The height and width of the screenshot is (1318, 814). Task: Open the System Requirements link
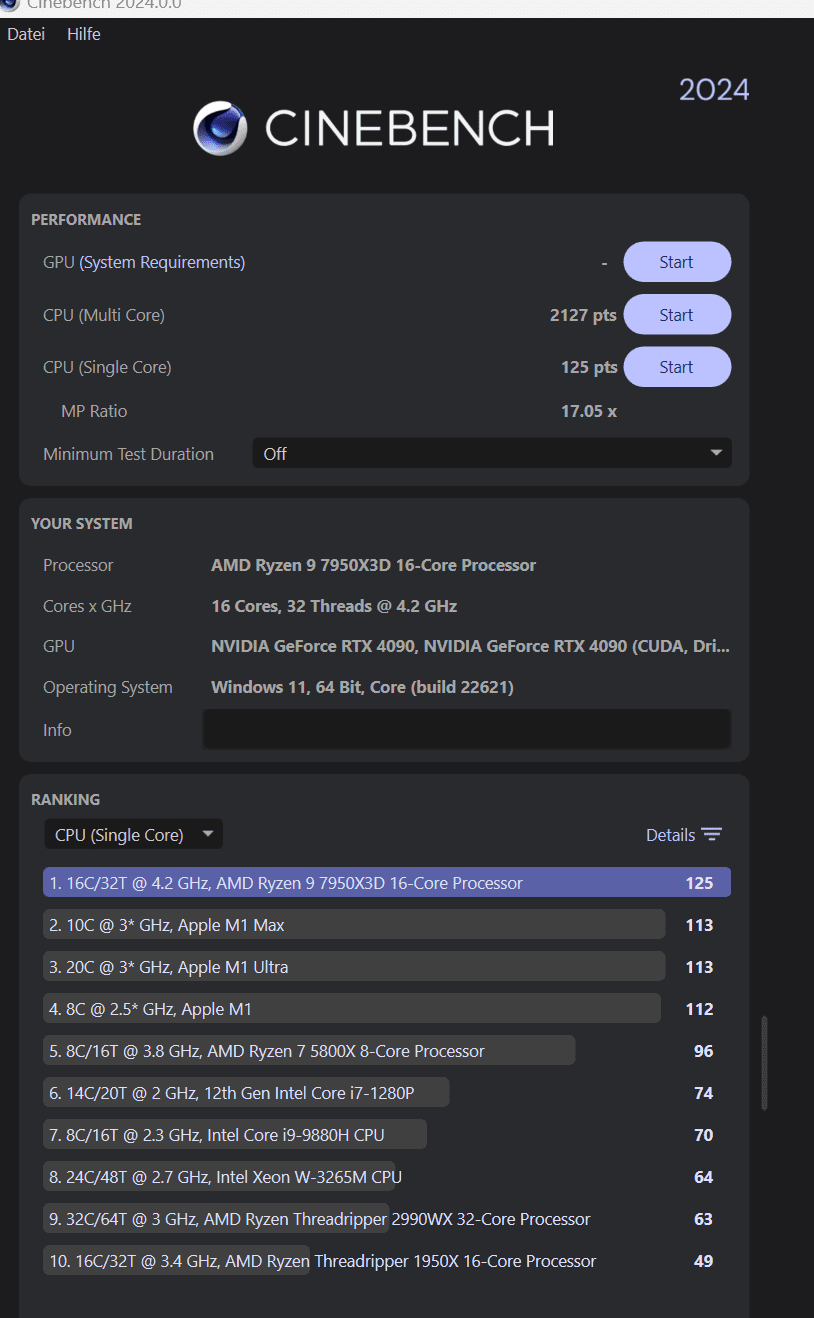click(162, 262)
